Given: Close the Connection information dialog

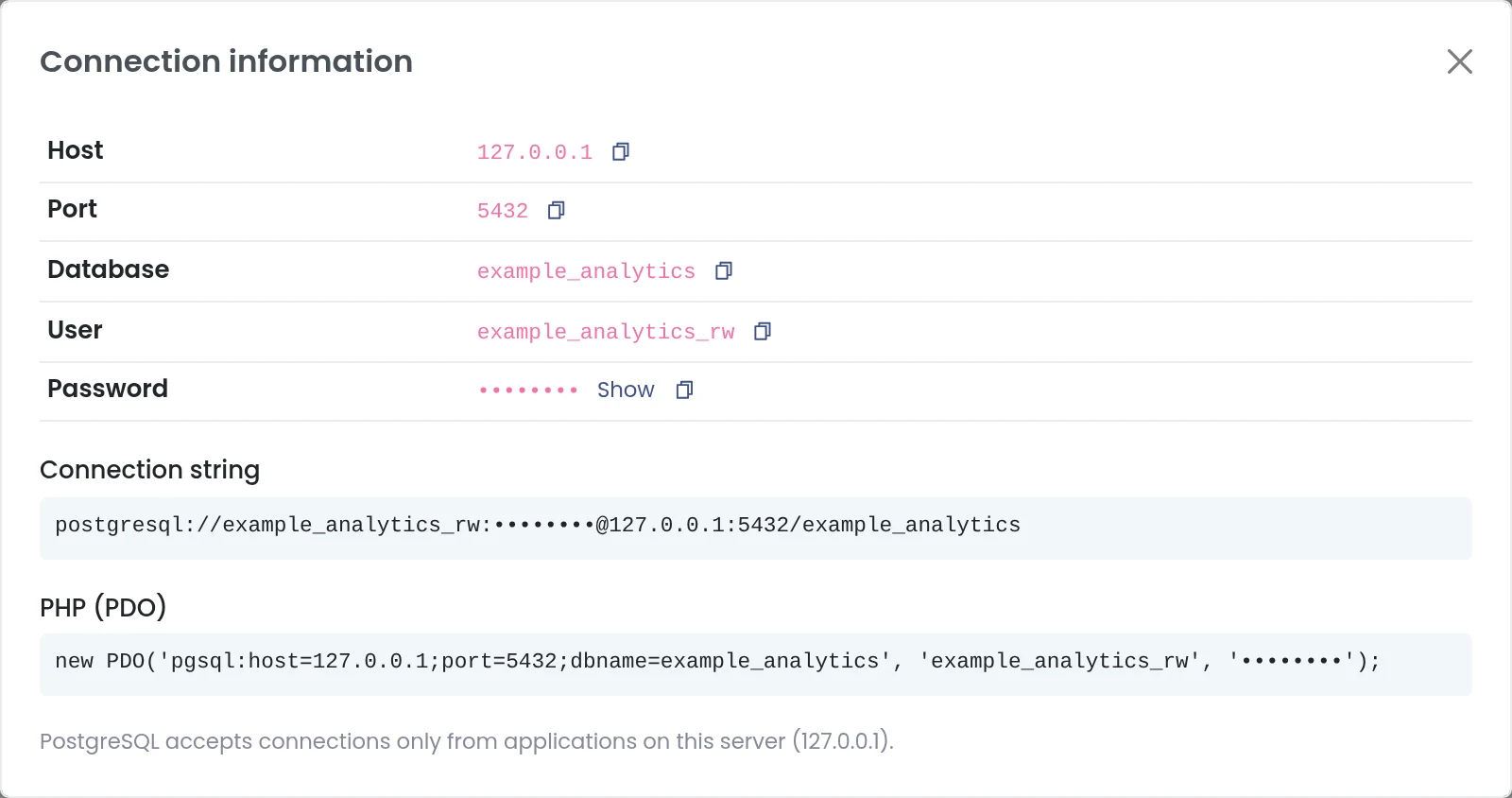Looking at the screenshot, I should pos(1460,61).
